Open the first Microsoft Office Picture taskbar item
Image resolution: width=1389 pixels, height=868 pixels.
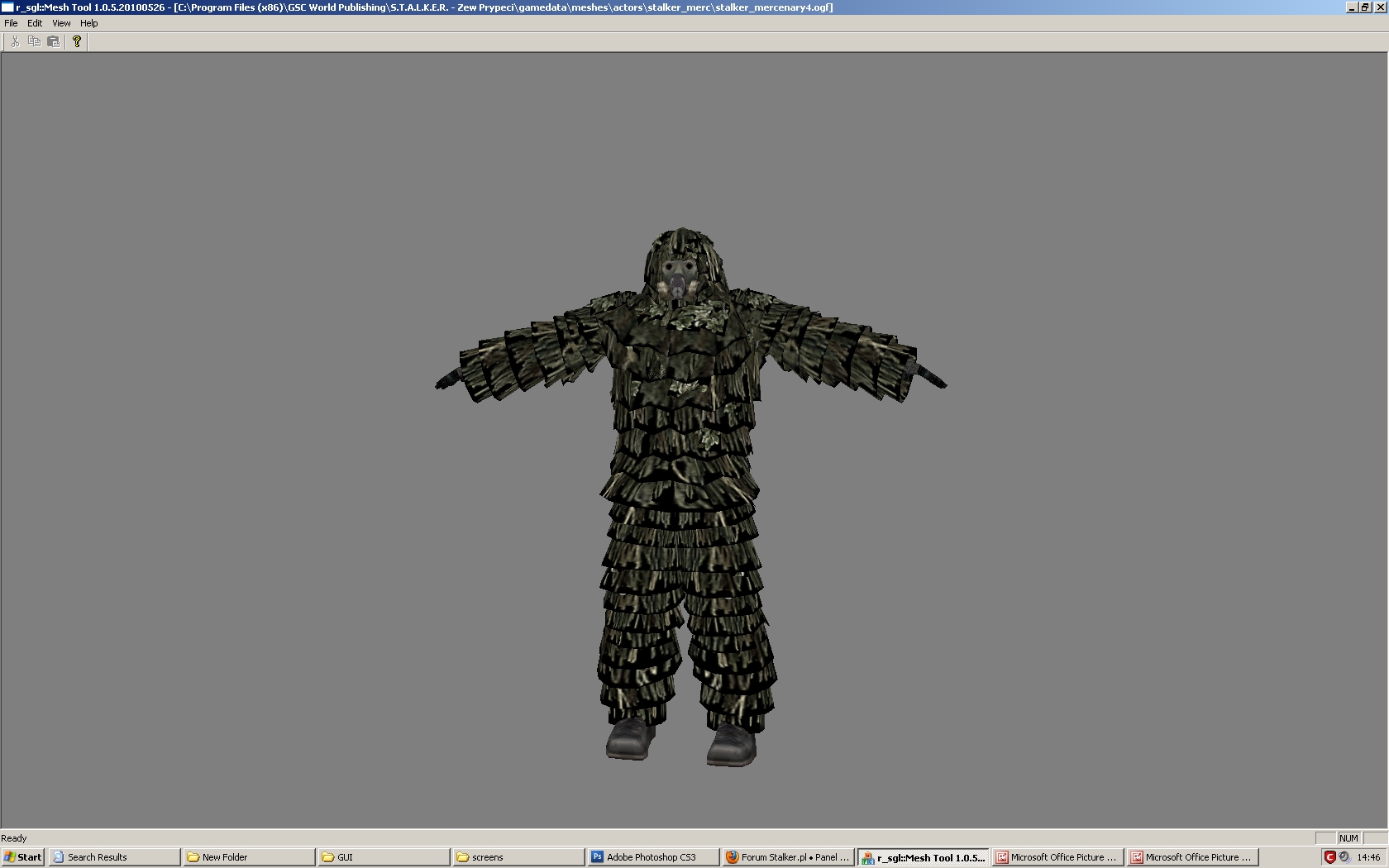[1057, 857]
